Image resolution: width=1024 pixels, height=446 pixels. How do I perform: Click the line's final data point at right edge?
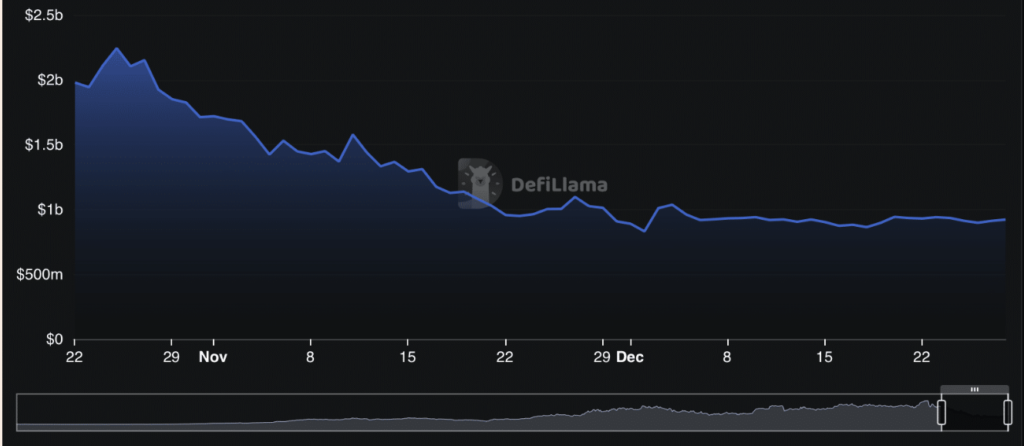tap(1004, 219)
